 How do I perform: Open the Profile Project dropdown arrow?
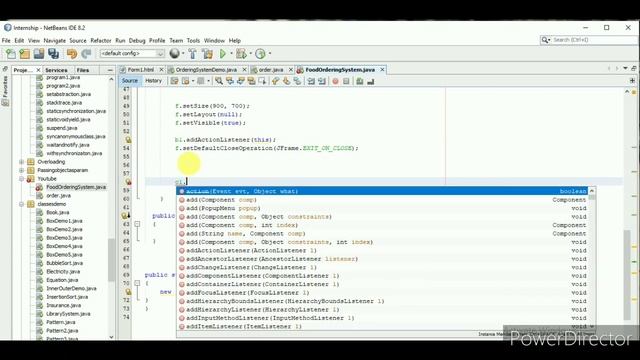point(270,53)
